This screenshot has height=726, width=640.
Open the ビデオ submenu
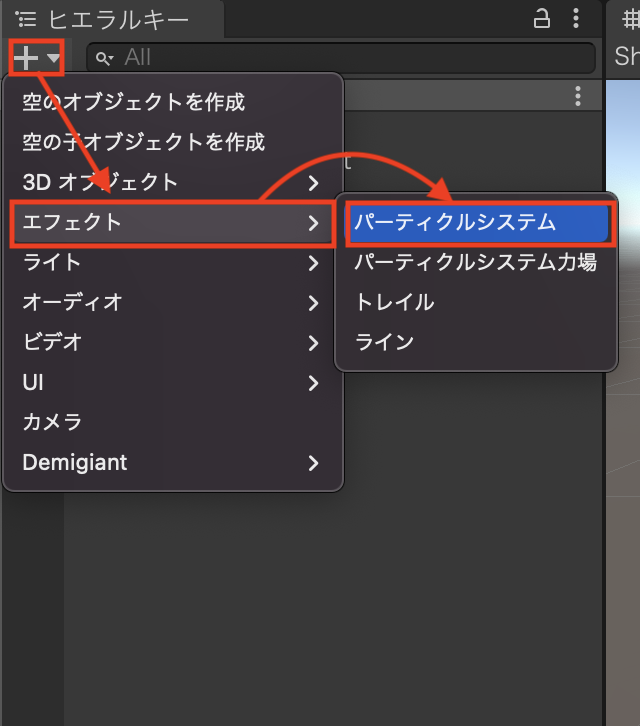coord(173,343)
